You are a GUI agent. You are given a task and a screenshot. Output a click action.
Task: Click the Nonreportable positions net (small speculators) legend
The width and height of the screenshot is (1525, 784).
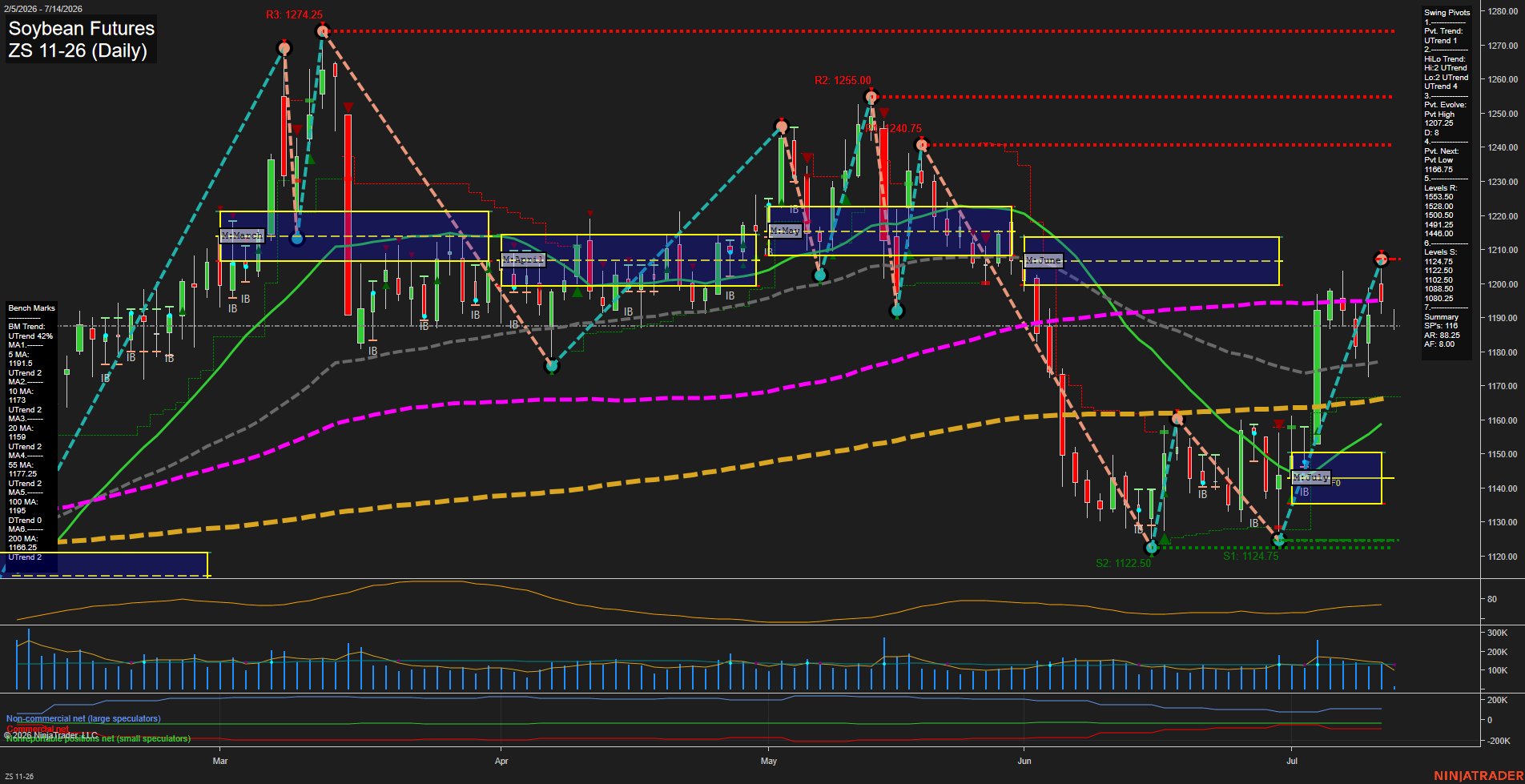(98, 738)
